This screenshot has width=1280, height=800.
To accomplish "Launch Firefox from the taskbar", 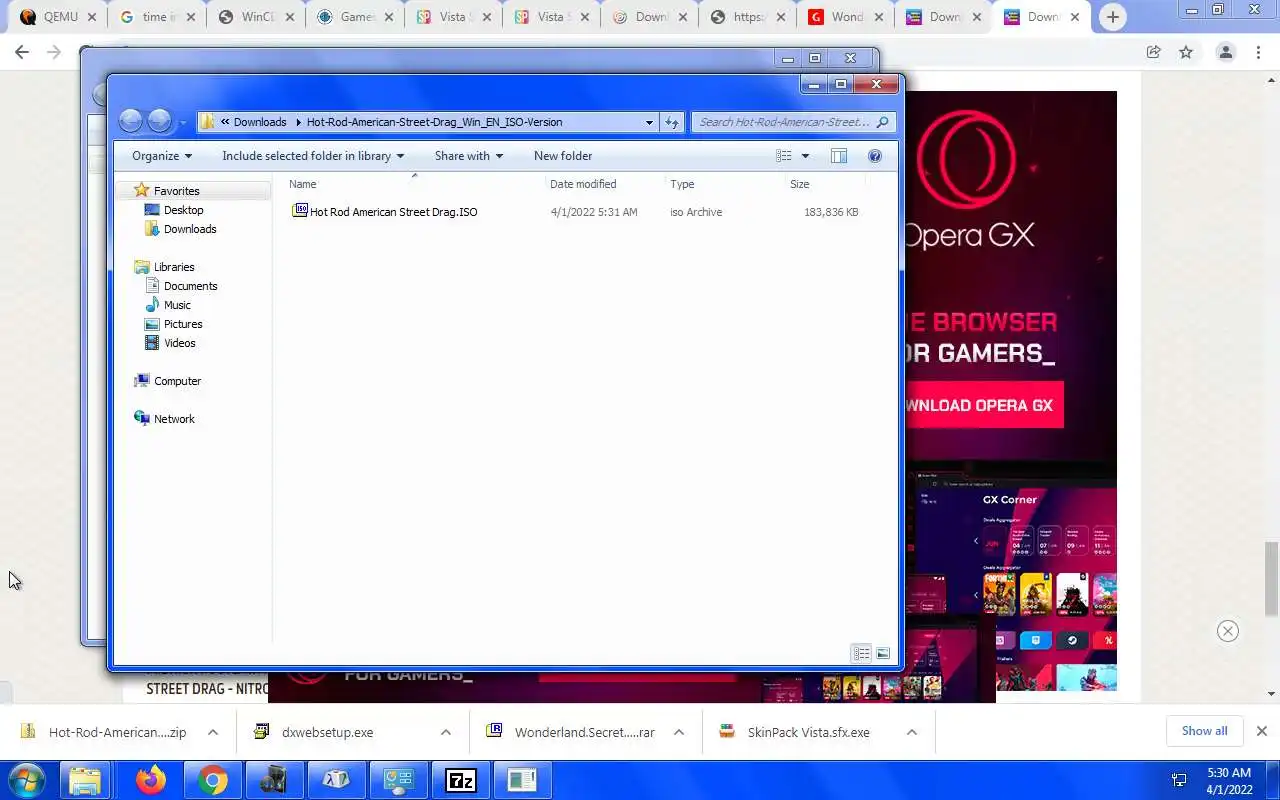I will (151, 780).
